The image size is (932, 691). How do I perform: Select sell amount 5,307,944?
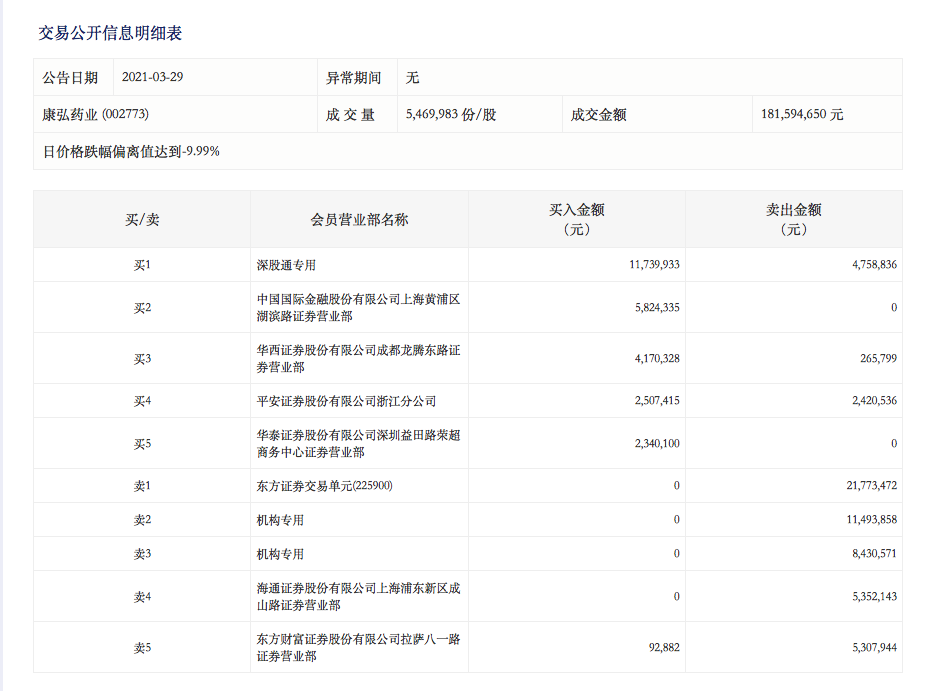pyautogui.click(x=874, y=647)
